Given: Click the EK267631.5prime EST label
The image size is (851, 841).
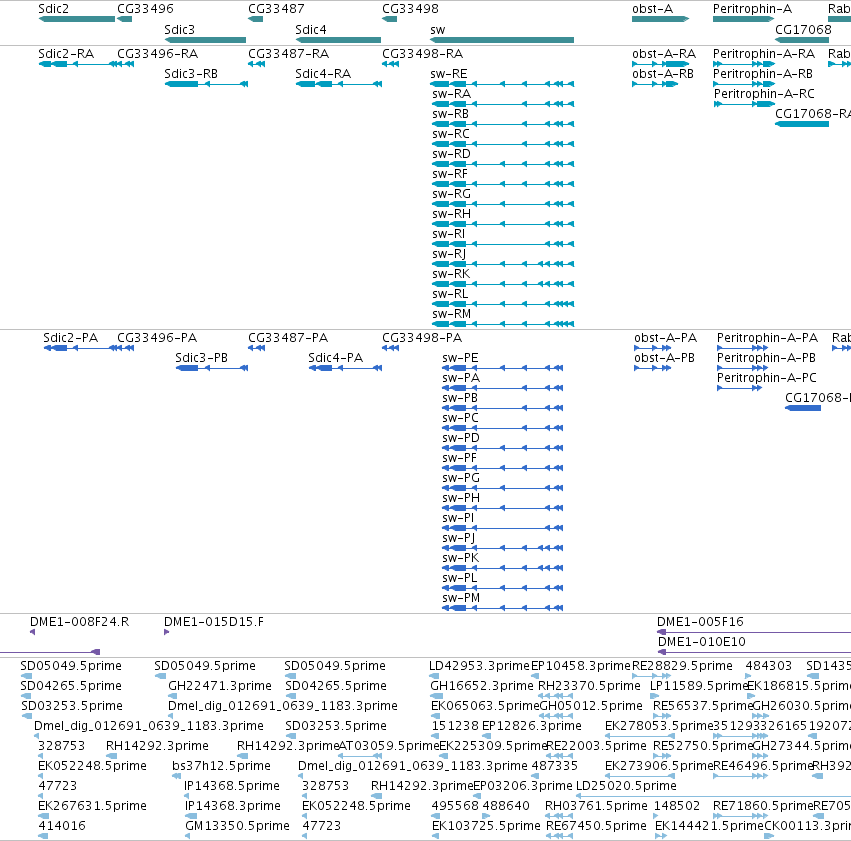Looking at the screenshot, I should click(x=92, y=806).
